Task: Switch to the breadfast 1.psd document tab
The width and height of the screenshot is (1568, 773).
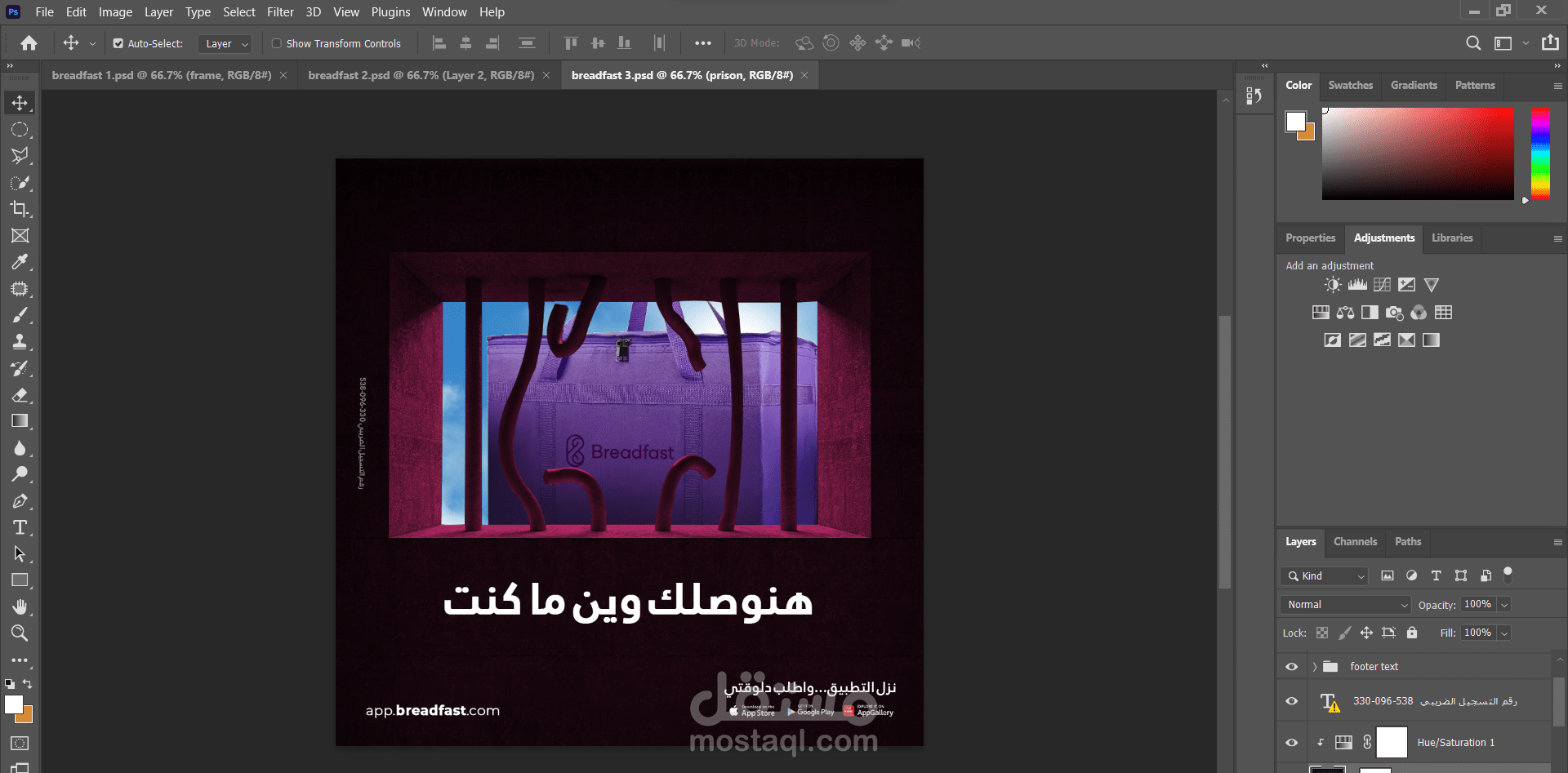Action: point(162,75)
